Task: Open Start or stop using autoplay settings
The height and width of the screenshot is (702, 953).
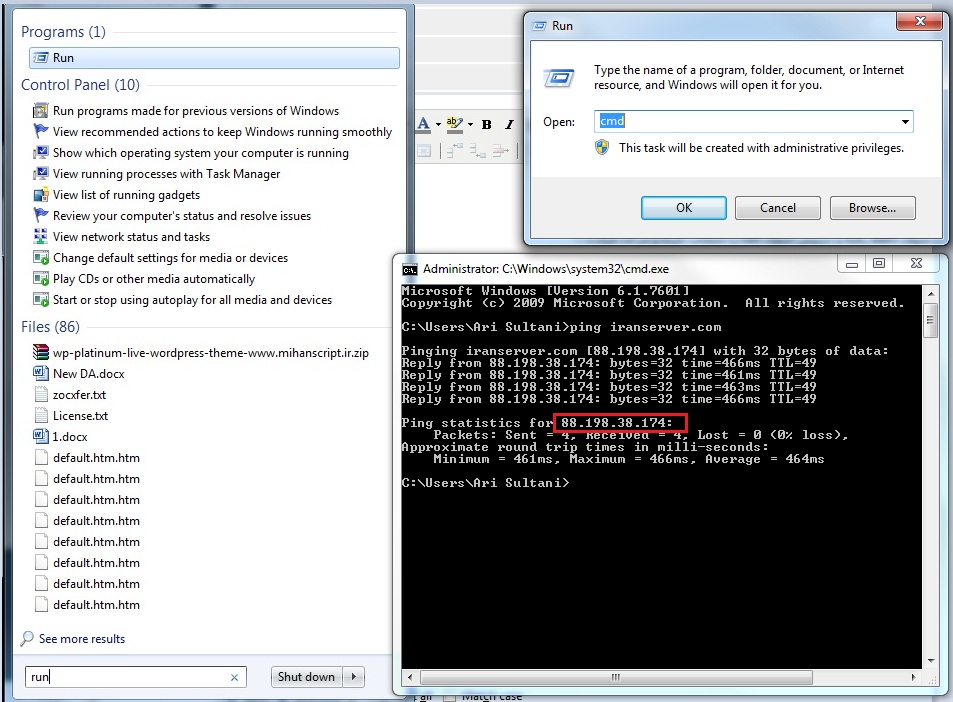Action: tap(182, 300)
